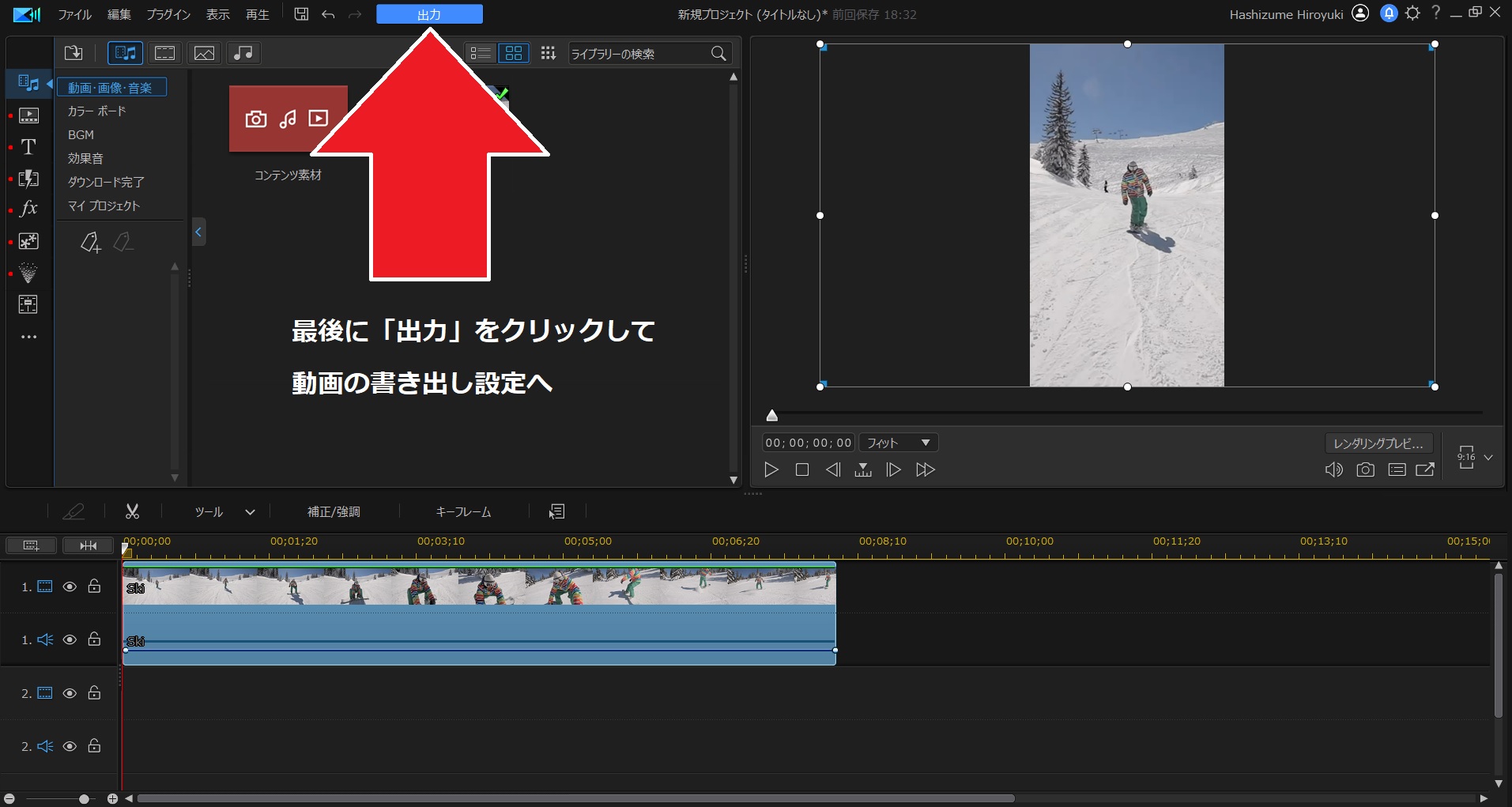This screenshot has height=807, width=1512.
Task: Select the 効果音 category
Action: [85, 159]
